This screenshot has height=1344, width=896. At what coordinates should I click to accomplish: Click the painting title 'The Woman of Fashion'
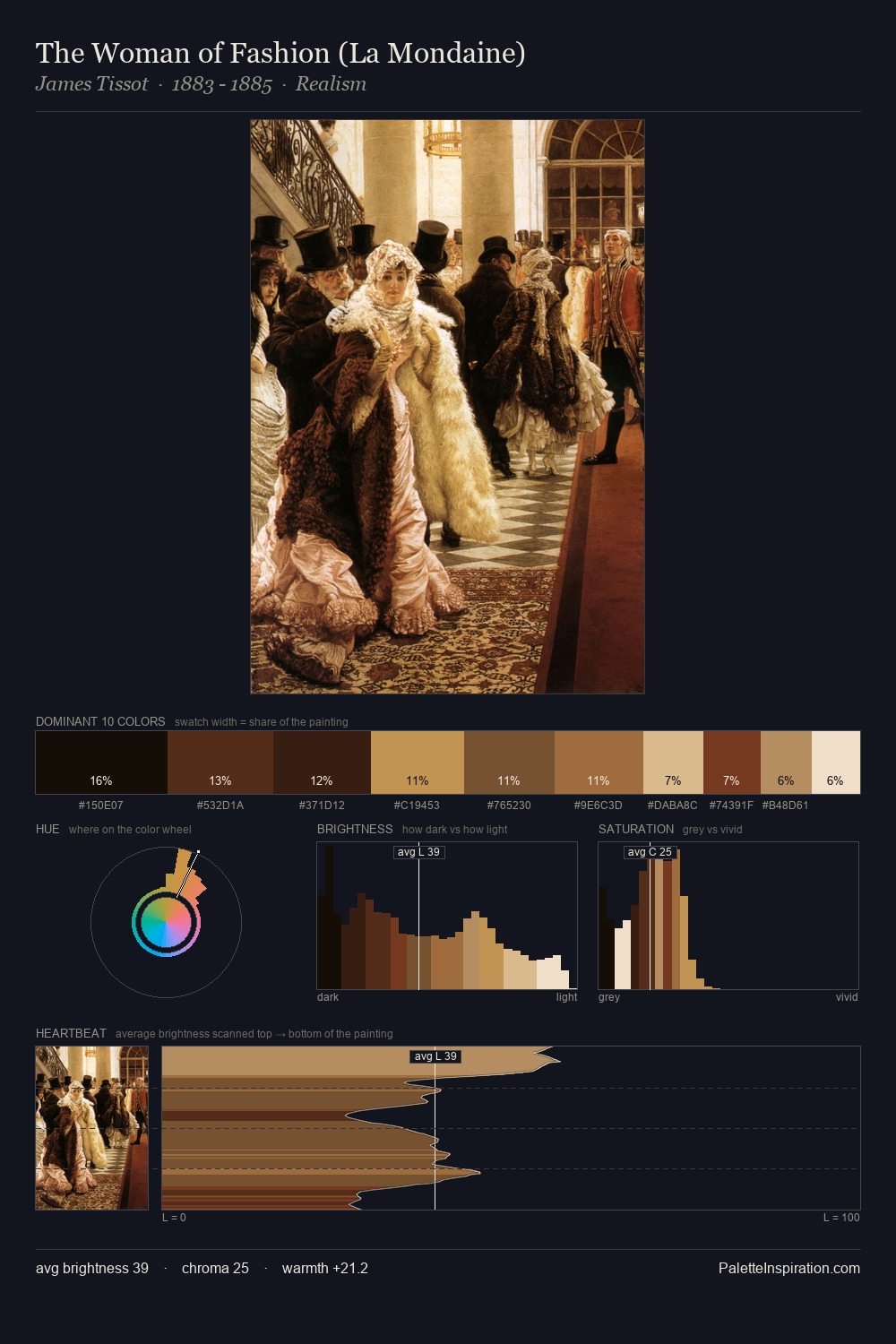click(280, 53)
